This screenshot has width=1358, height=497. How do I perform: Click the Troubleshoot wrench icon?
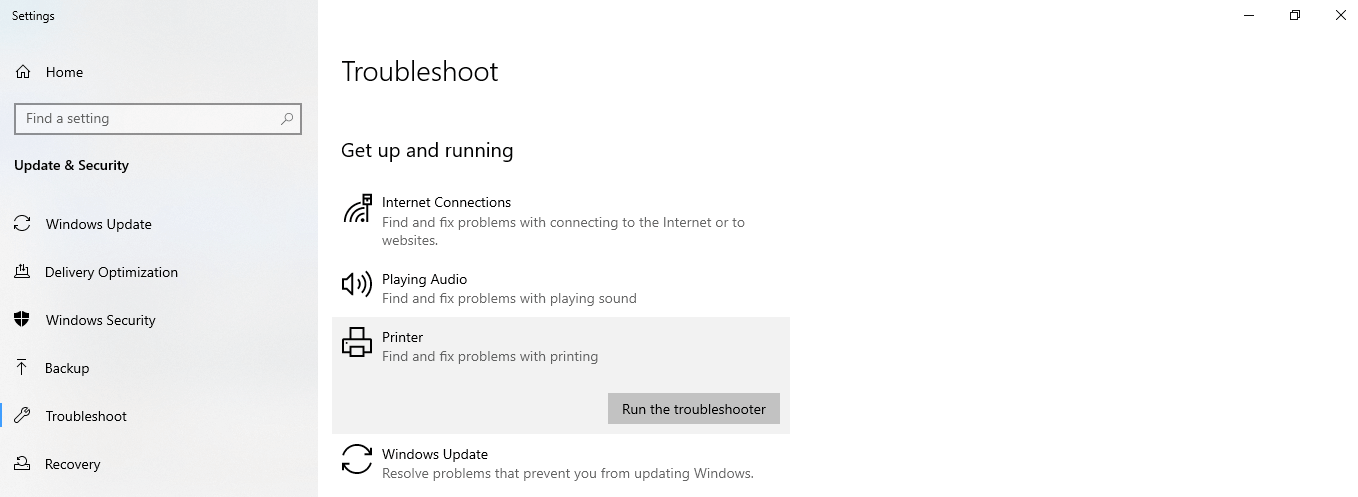(x=22, y=416)
